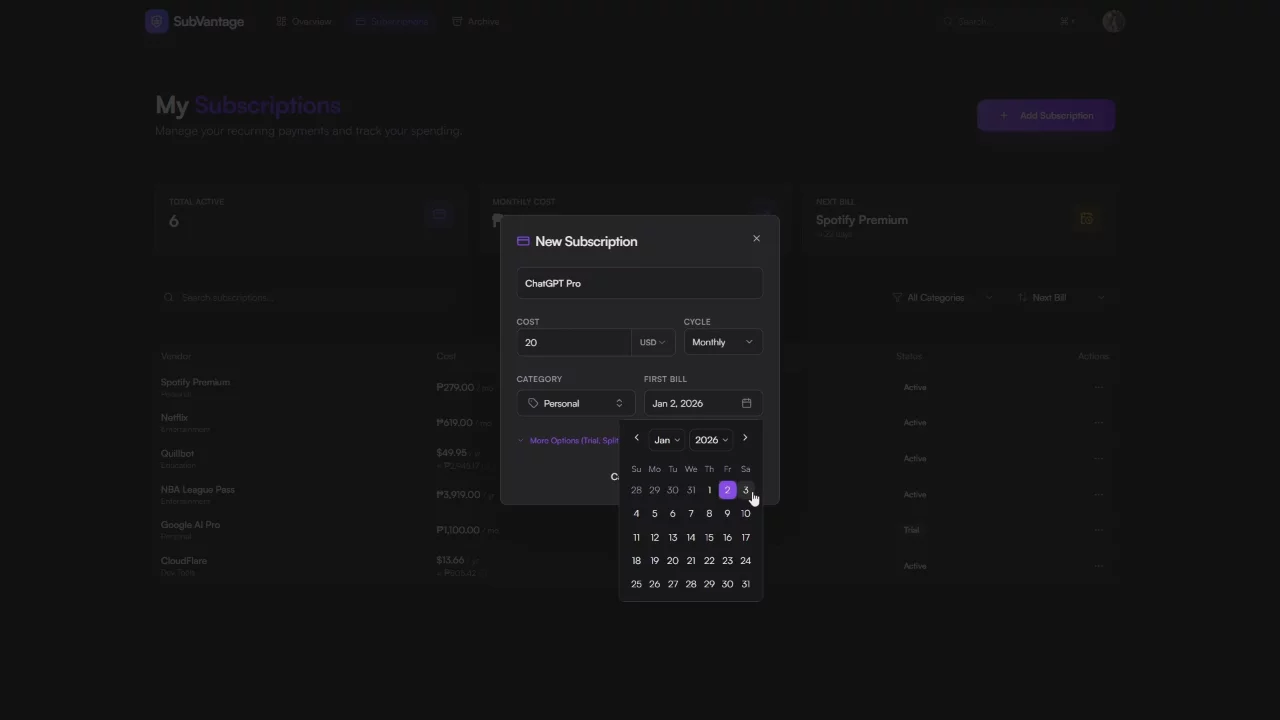Open the Monthly cycle dropdown

click(x=722, y=342)
